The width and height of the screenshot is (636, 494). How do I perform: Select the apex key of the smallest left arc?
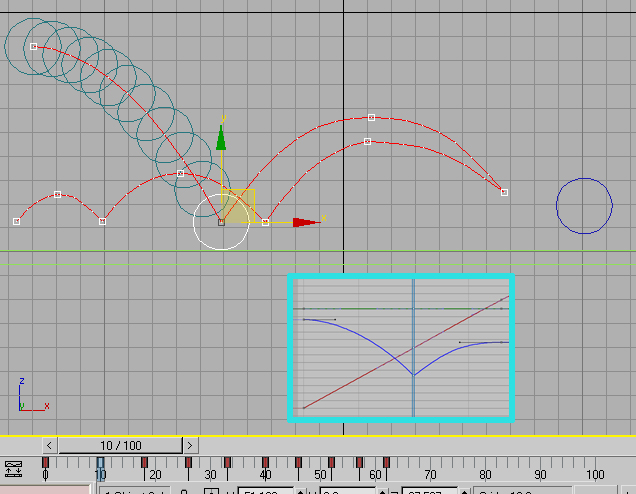[58, 195]
